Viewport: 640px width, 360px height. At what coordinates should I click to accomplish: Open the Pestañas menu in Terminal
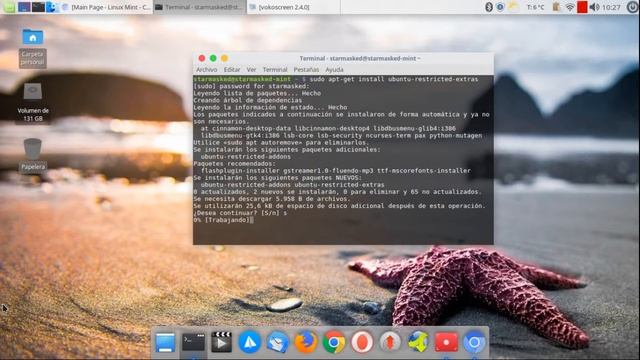pyautogui.click(x=306, y=70)
